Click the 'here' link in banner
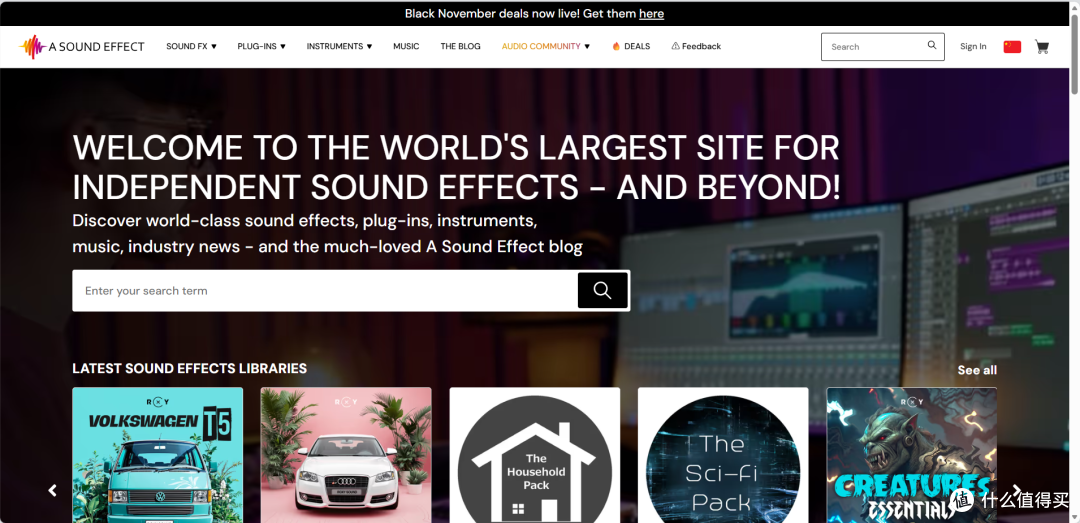The image size is (1080, 523). click(x=652, y=13)
